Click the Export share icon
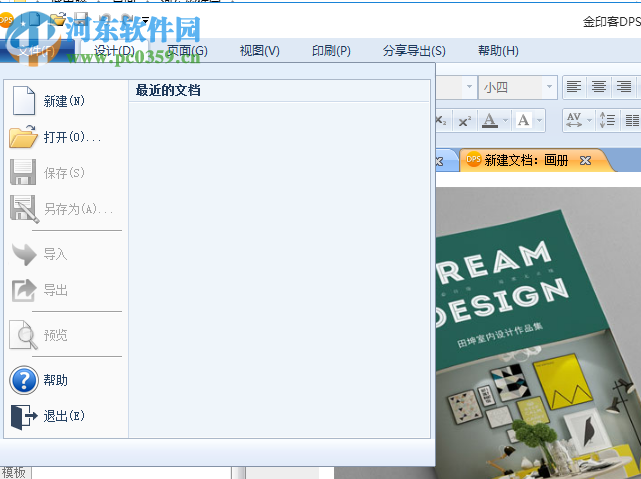This screenshot has width=641, height=479. [x=24, y=290]
